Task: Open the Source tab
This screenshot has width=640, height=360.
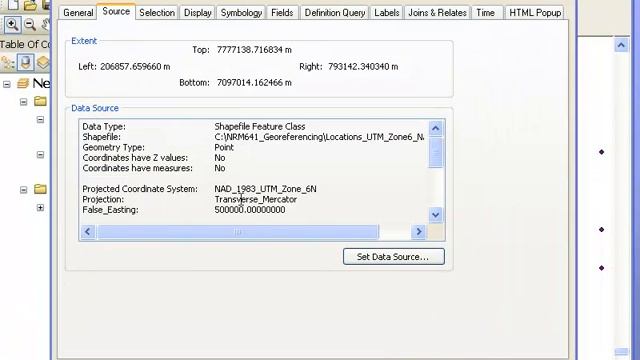Action: [x=116, y=11]
